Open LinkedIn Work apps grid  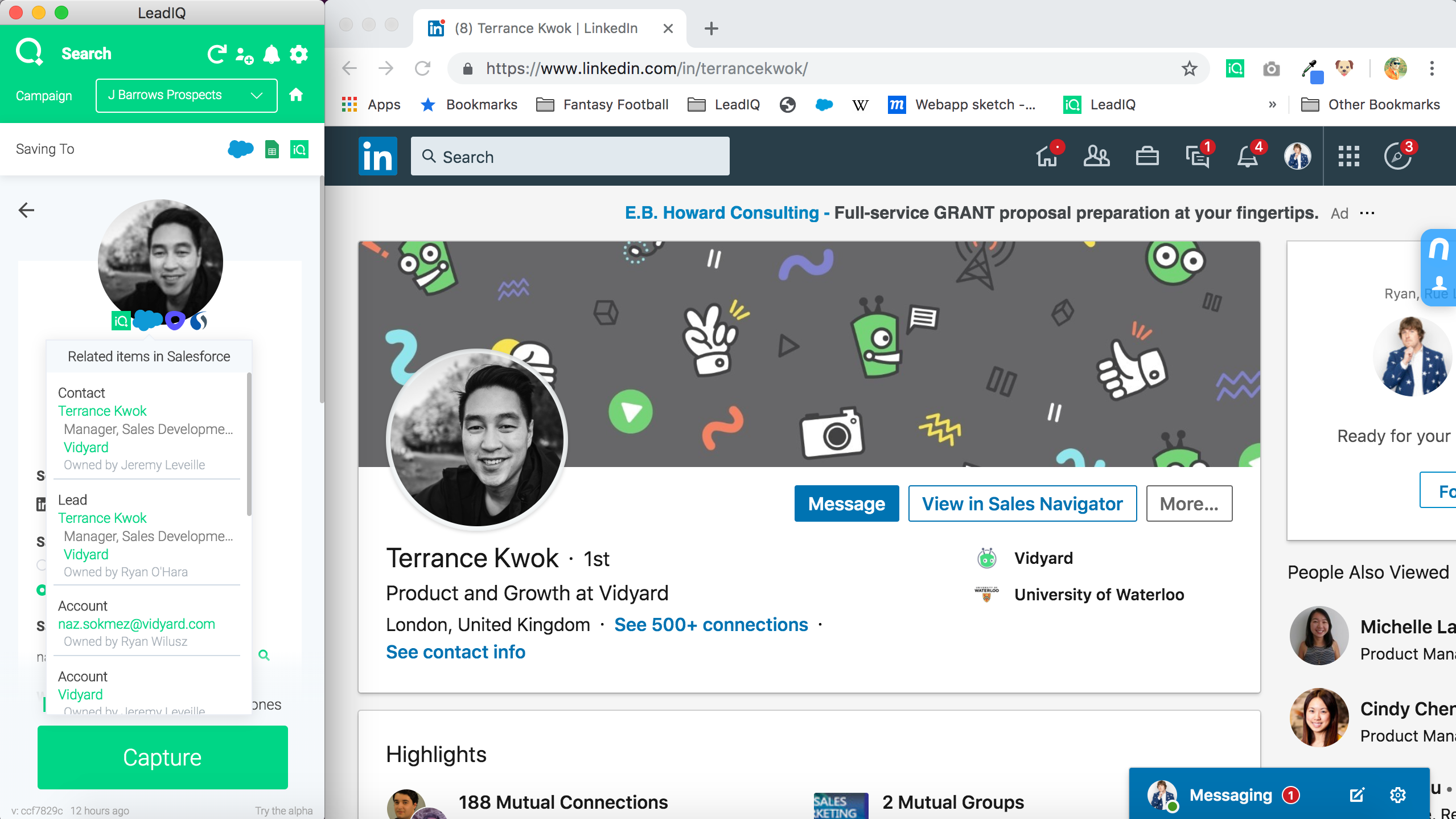[1348, 156]
